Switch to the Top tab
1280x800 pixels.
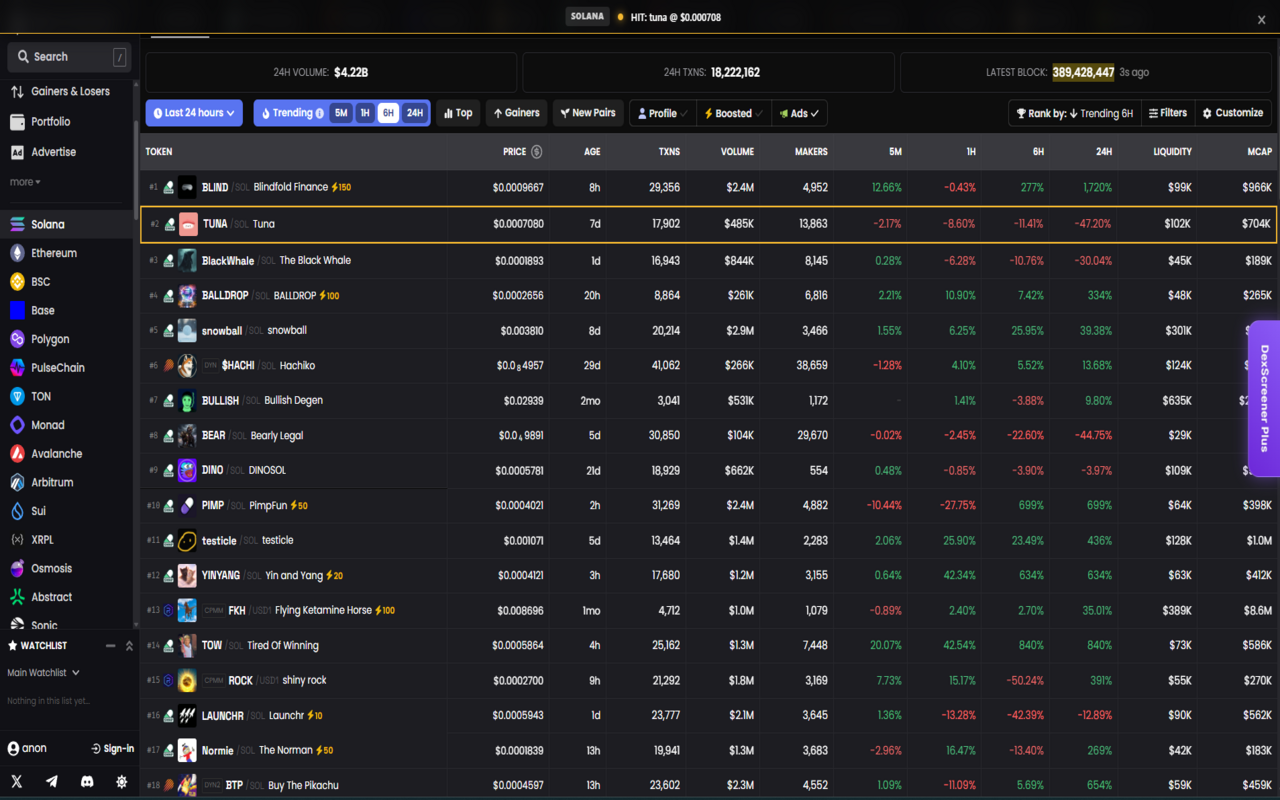(457, 113)
